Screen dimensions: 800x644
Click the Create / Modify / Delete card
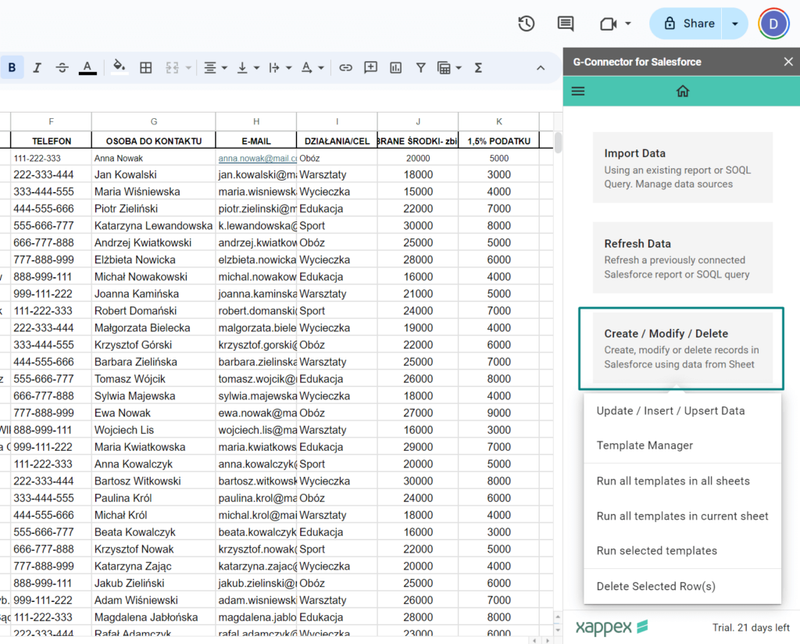683,348
